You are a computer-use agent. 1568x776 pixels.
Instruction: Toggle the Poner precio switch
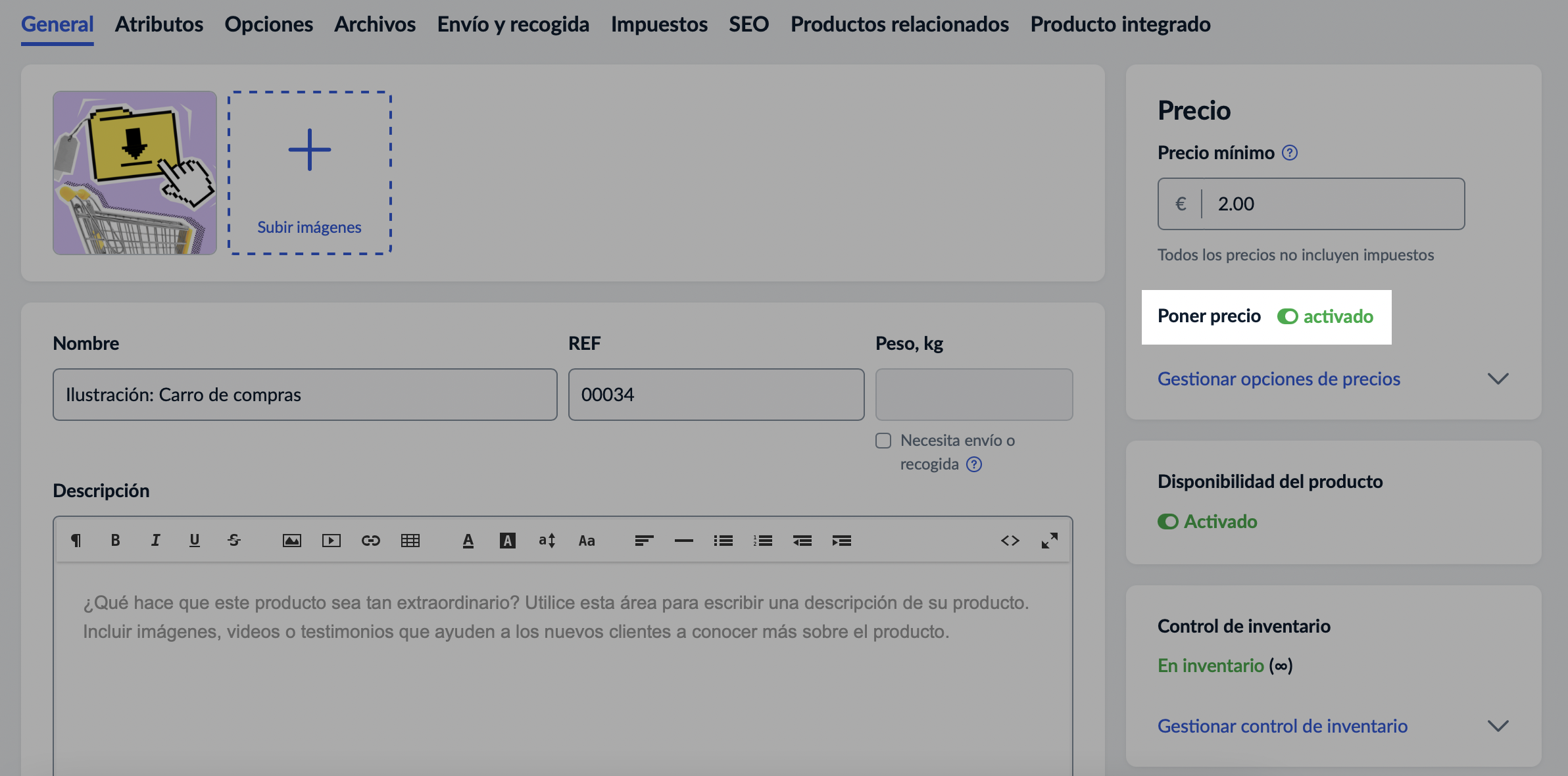coord(1287,316)
